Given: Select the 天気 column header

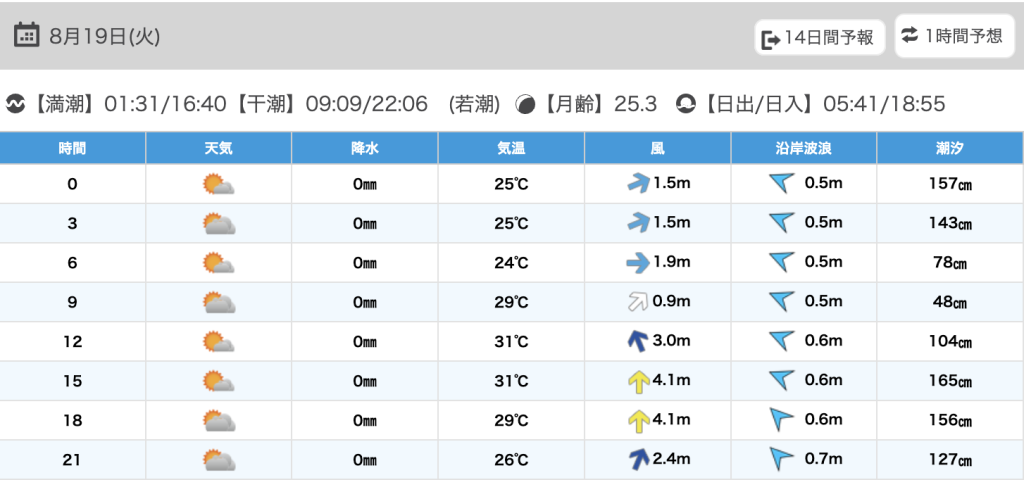Looking at the screenshot, I should [x=218, y=148].
